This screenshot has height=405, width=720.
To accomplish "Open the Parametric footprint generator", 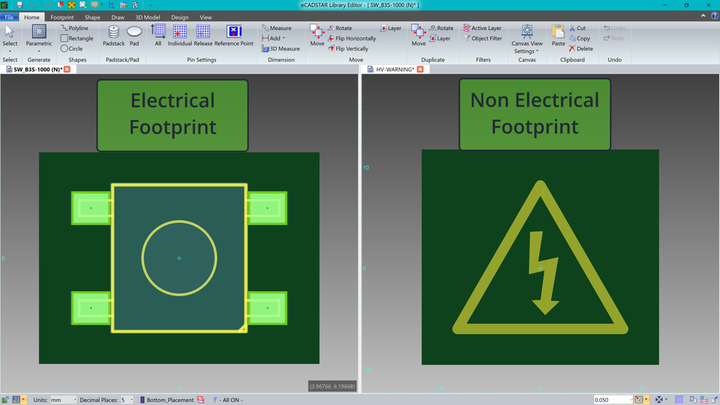I will pyautogui.click(x=39, y=35).
